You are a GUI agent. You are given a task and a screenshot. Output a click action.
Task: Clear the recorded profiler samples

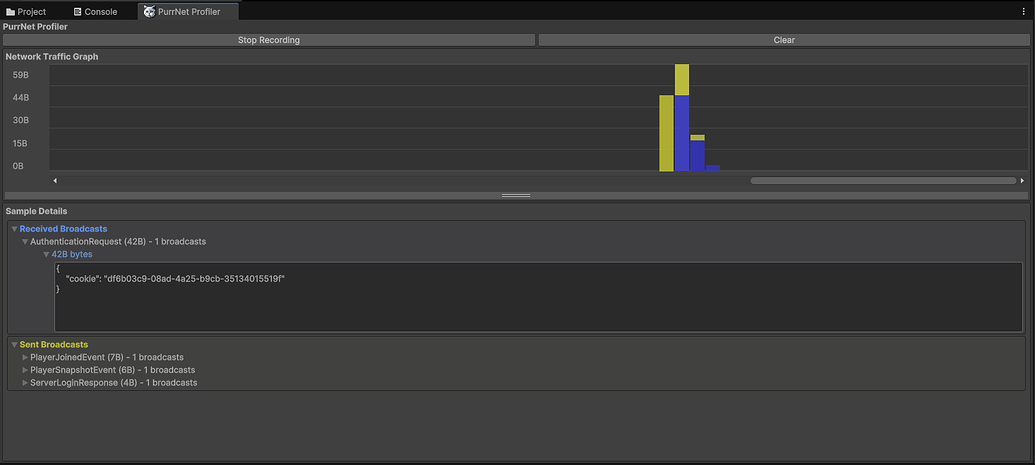click(x=784, y=40)
